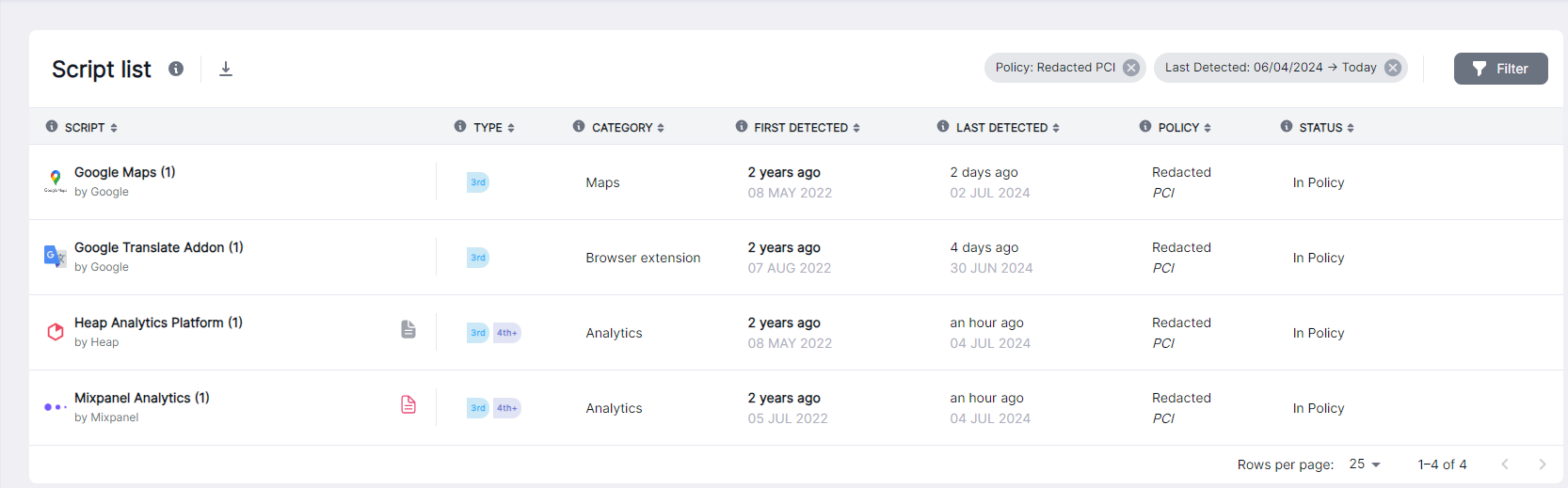The height and width of the screenshot is (488, 1568).
Task: Click the by Mixpanel vendor text
Action: pyautogui.click(x=106, y=417)
